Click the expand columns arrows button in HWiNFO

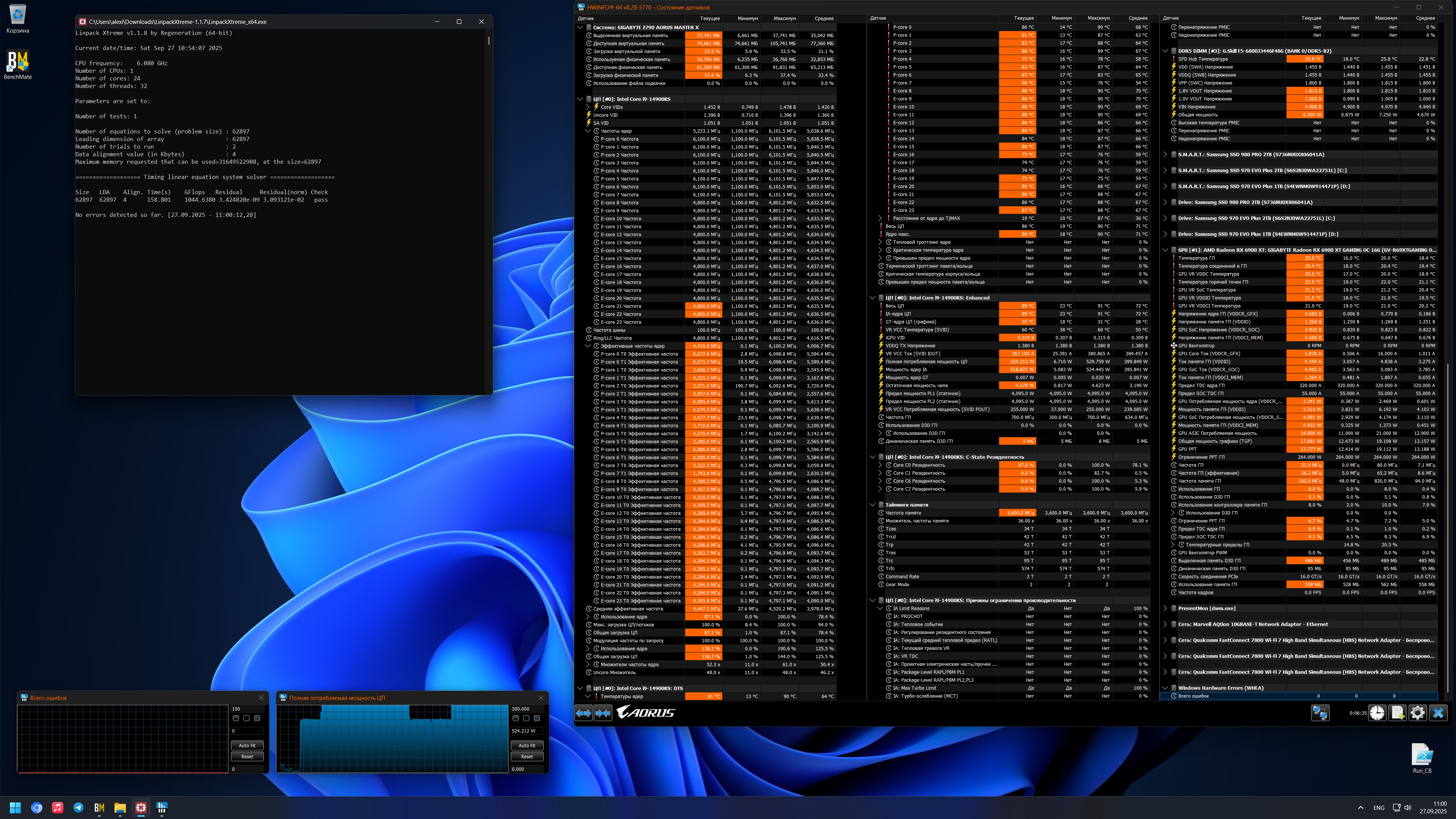583,713
